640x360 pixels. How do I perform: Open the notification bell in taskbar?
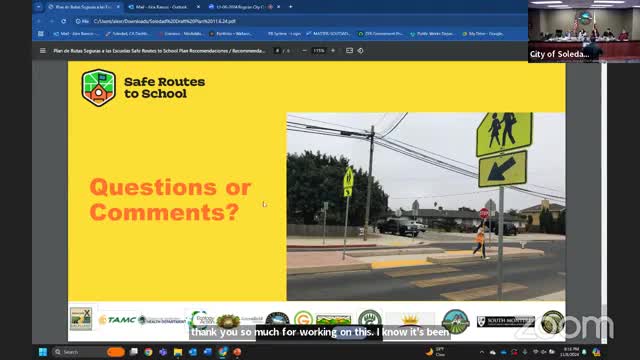(584, 352)
